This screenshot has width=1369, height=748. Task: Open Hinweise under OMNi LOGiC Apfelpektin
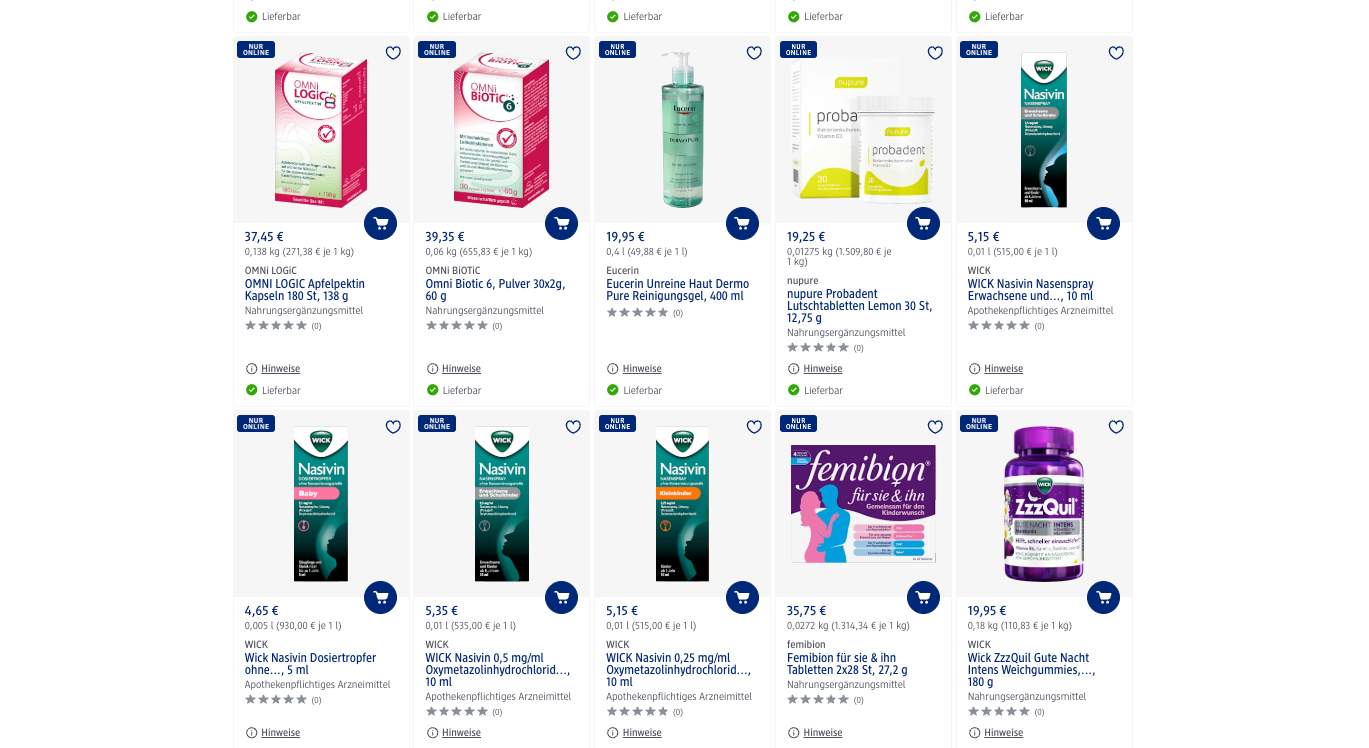(273, 369)
